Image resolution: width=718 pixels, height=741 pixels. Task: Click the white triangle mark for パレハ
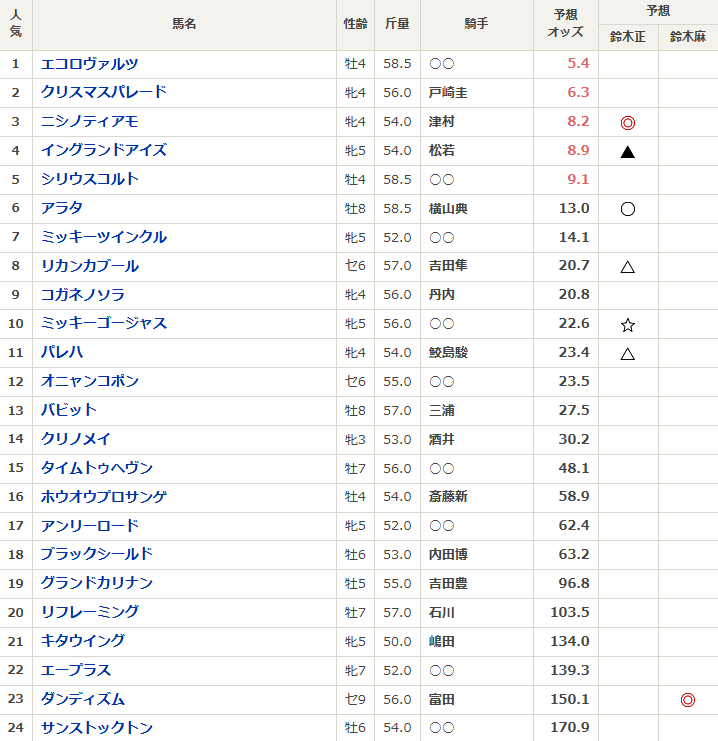628,353
